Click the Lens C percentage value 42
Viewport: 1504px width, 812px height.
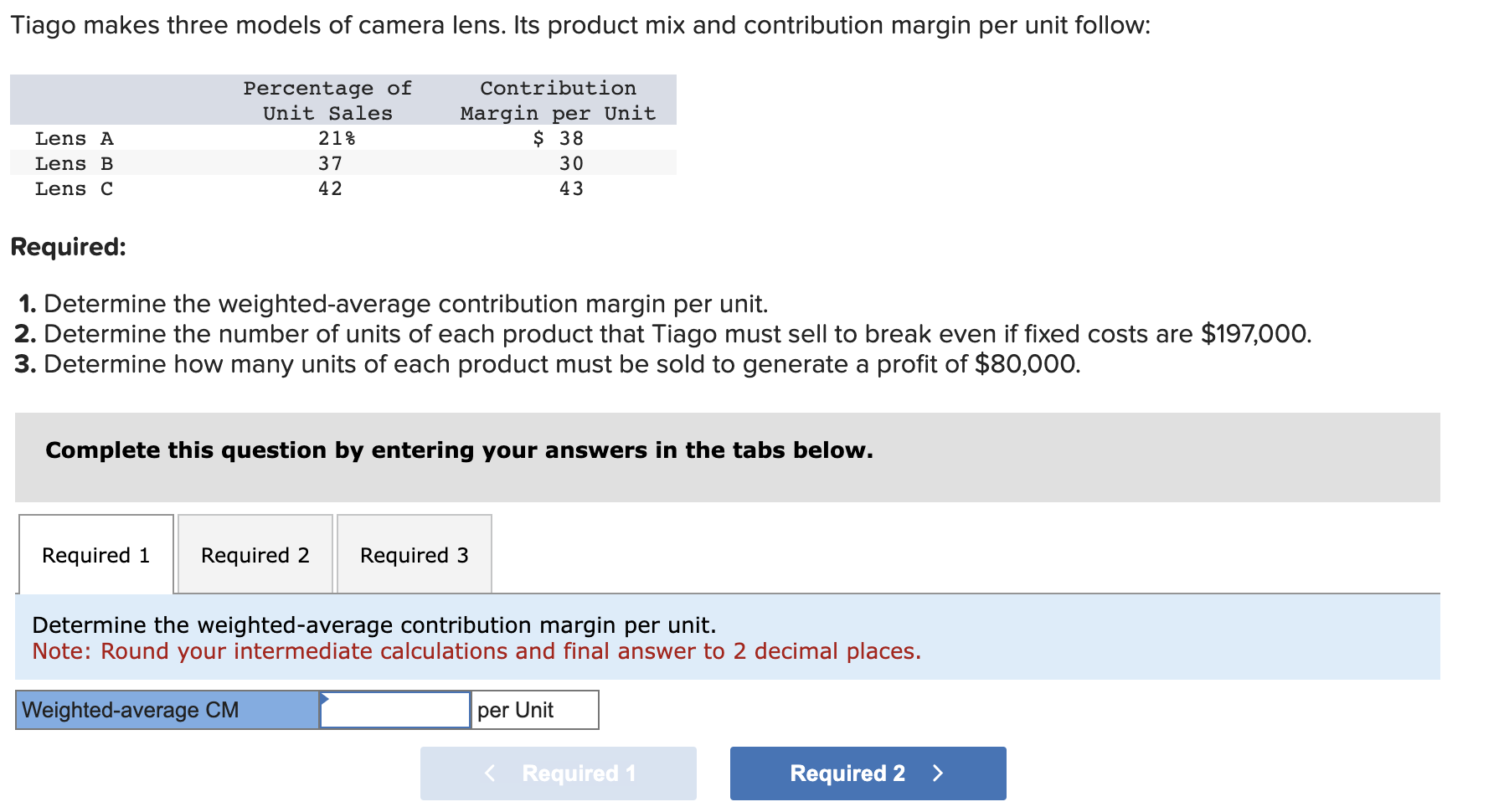[330, 188]
